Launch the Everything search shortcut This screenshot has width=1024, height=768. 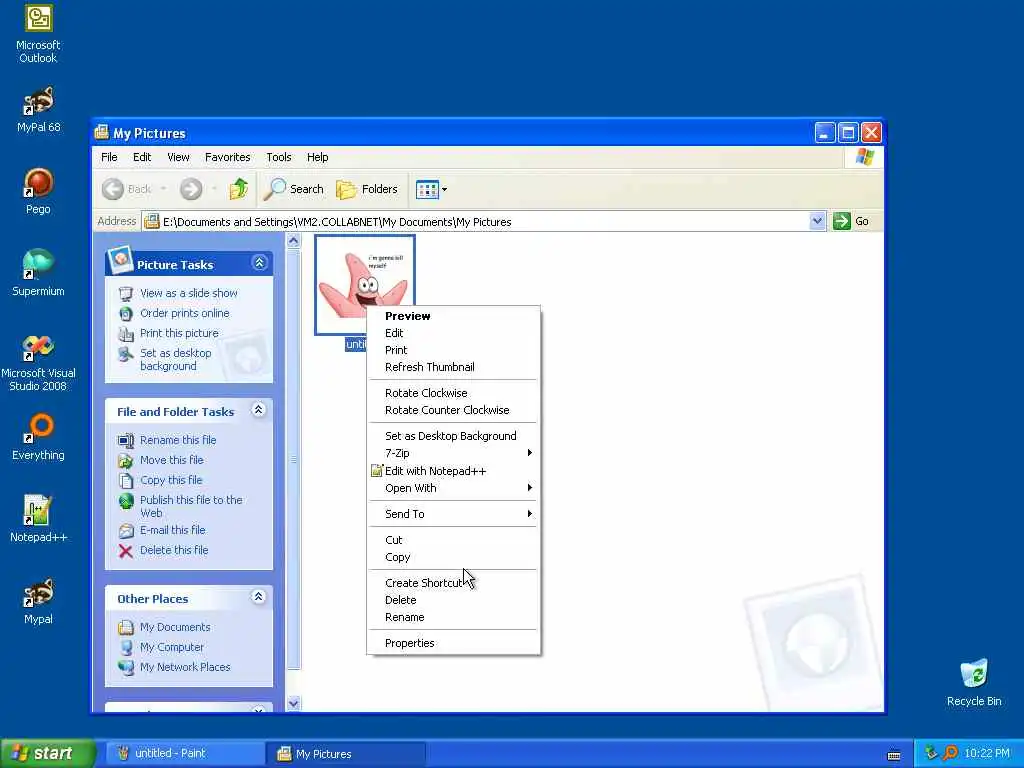38,438
